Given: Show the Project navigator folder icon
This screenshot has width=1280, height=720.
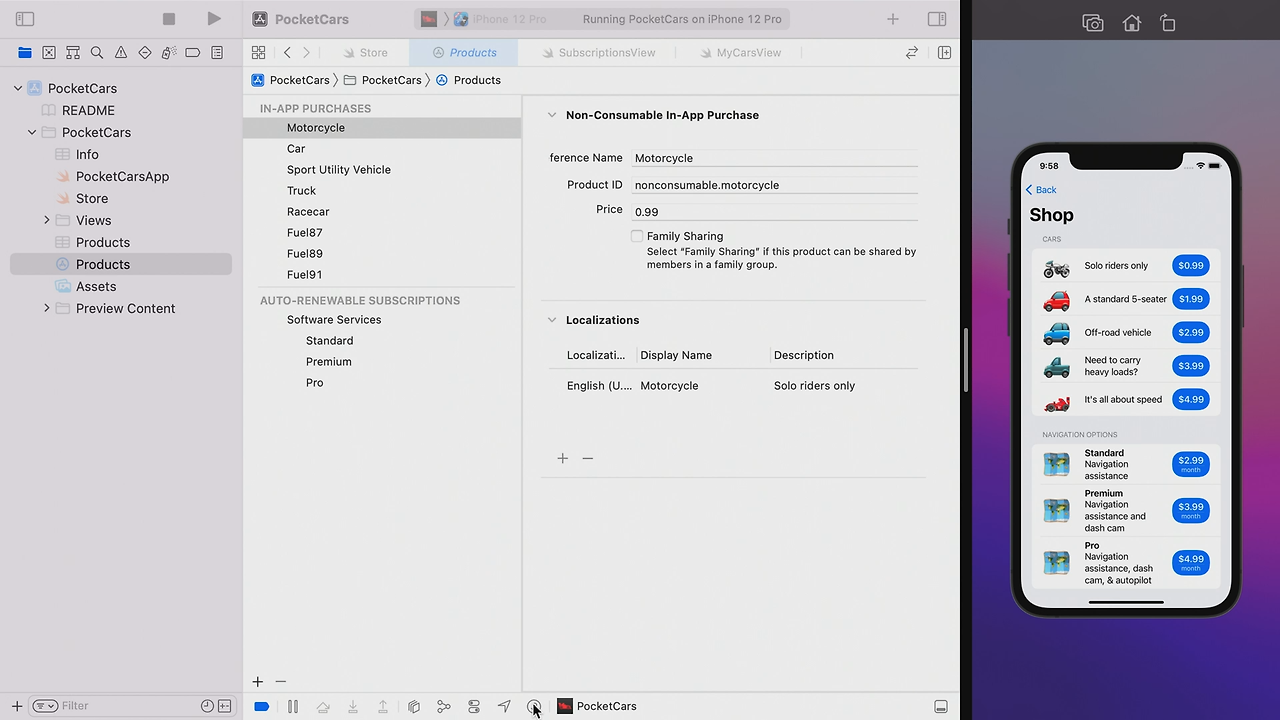Looking at the screenshot, I should (x=25, y=52).
